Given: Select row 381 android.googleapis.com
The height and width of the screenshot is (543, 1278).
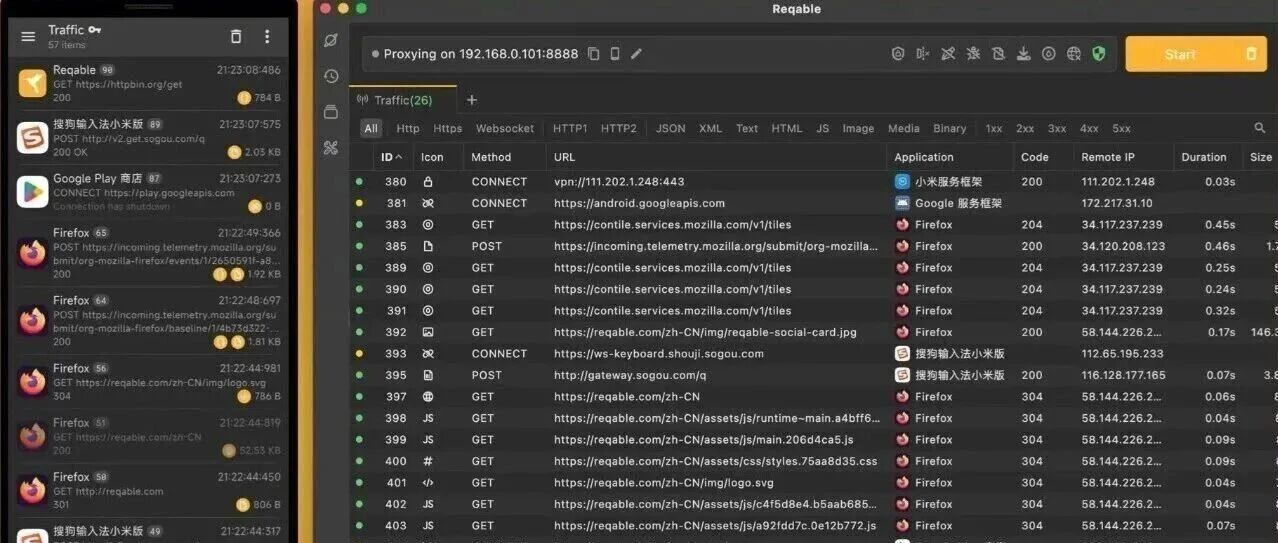Looking at the screenshot, I should point(813,203).
